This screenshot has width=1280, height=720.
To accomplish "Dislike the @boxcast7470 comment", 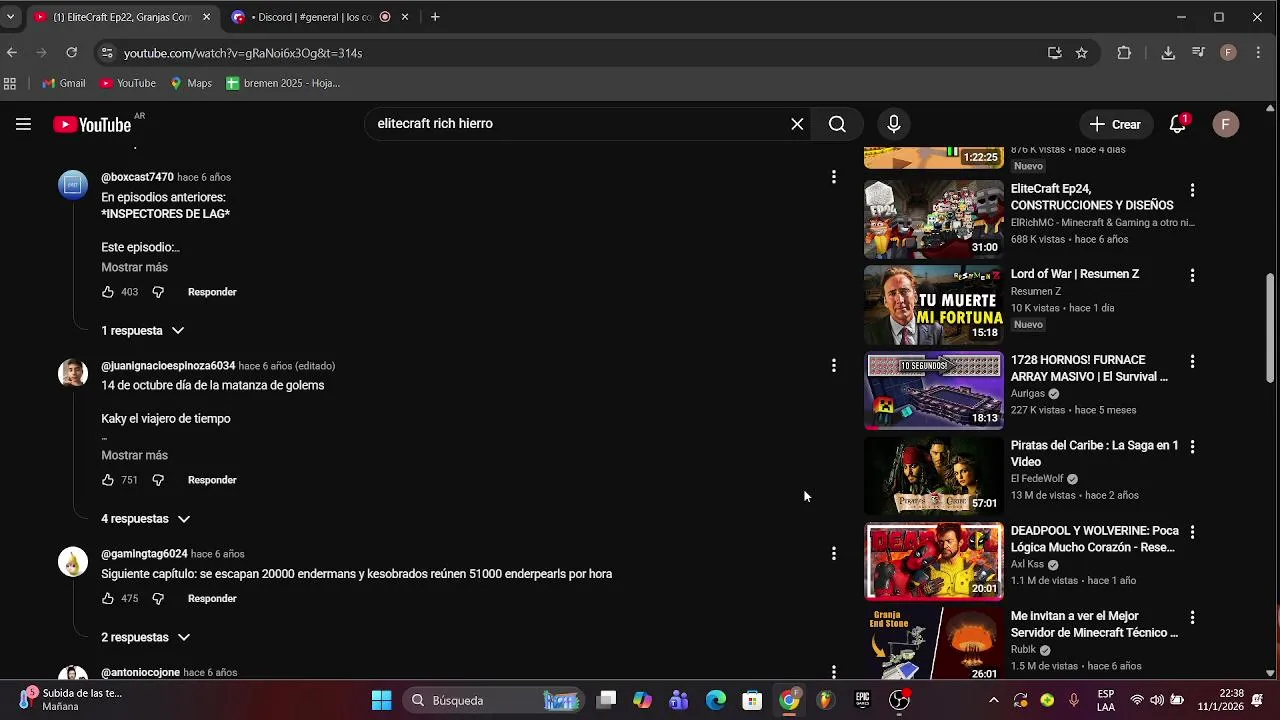I will click(158, 292).
